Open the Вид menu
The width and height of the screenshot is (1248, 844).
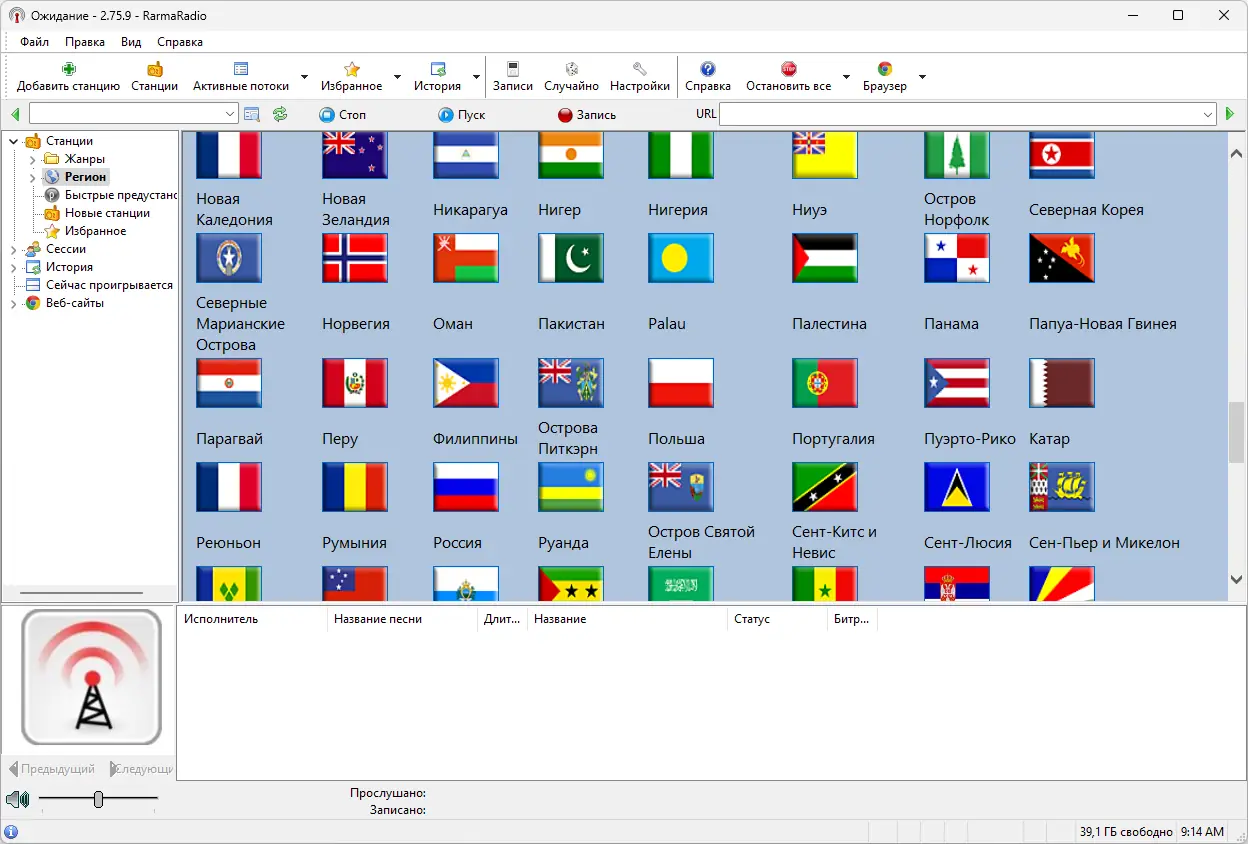tap(130, 41)
